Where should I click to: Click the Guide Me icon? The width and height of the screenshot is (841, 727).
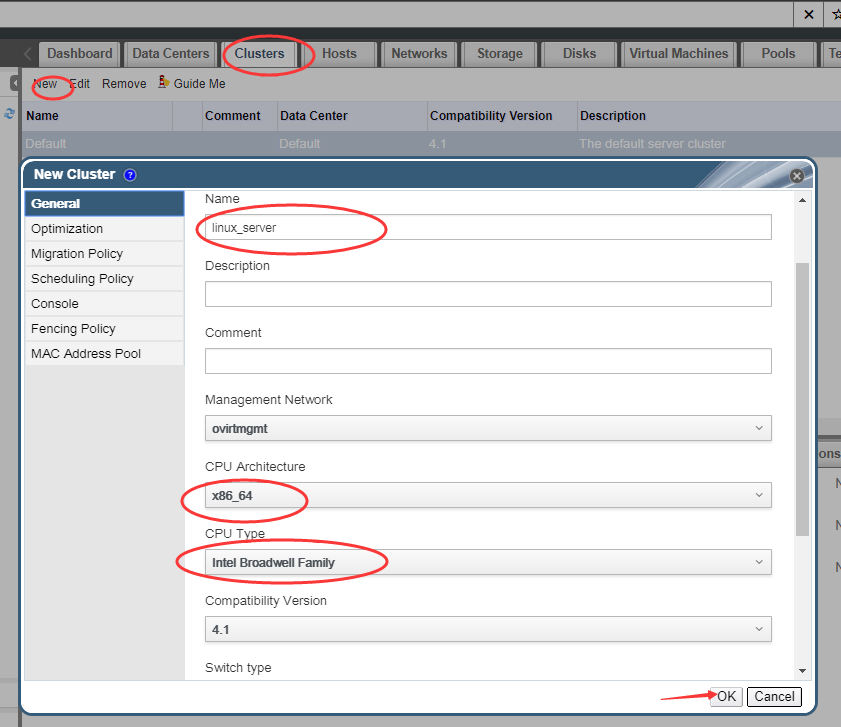pyautogui.click(x=164, y=82)
